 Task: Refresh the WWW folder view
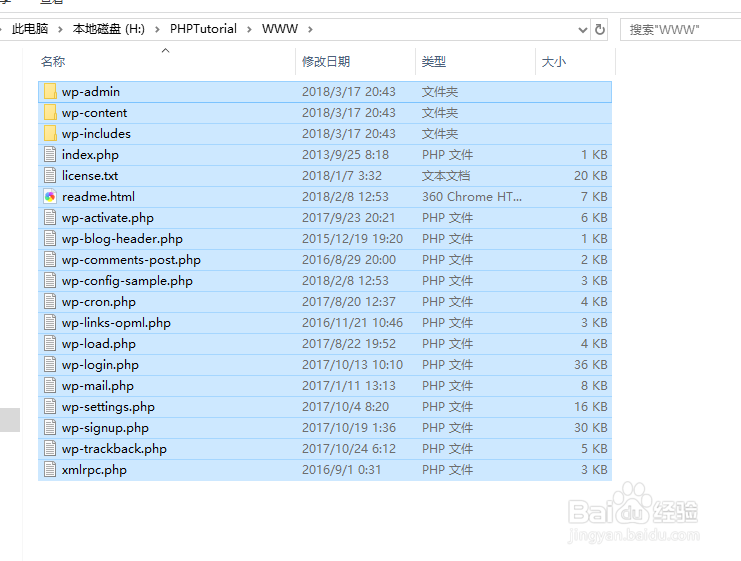tap(600, 30)
